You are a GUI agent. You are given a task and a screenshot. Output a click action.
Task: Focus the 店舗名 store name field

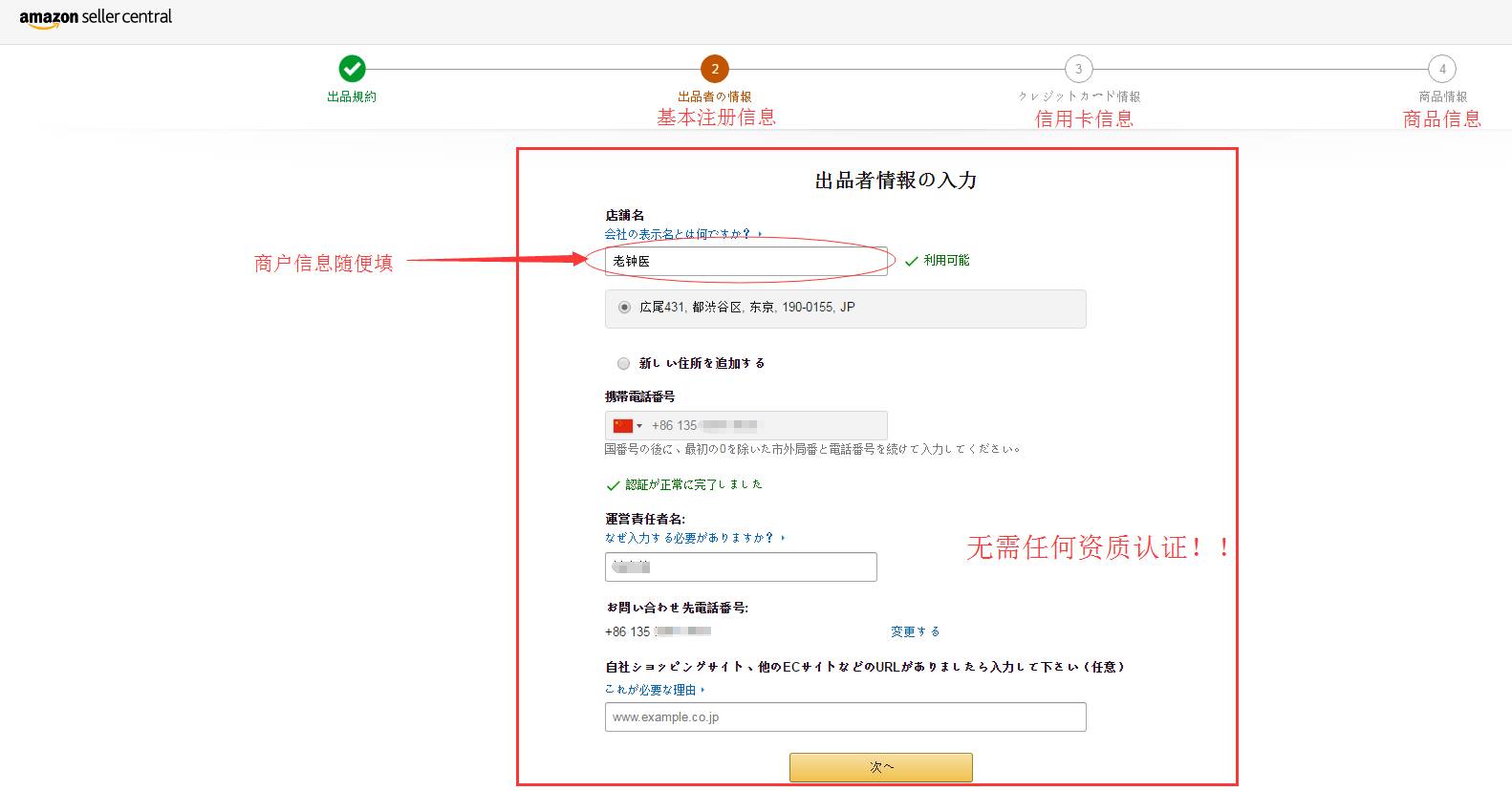(745, 261)
